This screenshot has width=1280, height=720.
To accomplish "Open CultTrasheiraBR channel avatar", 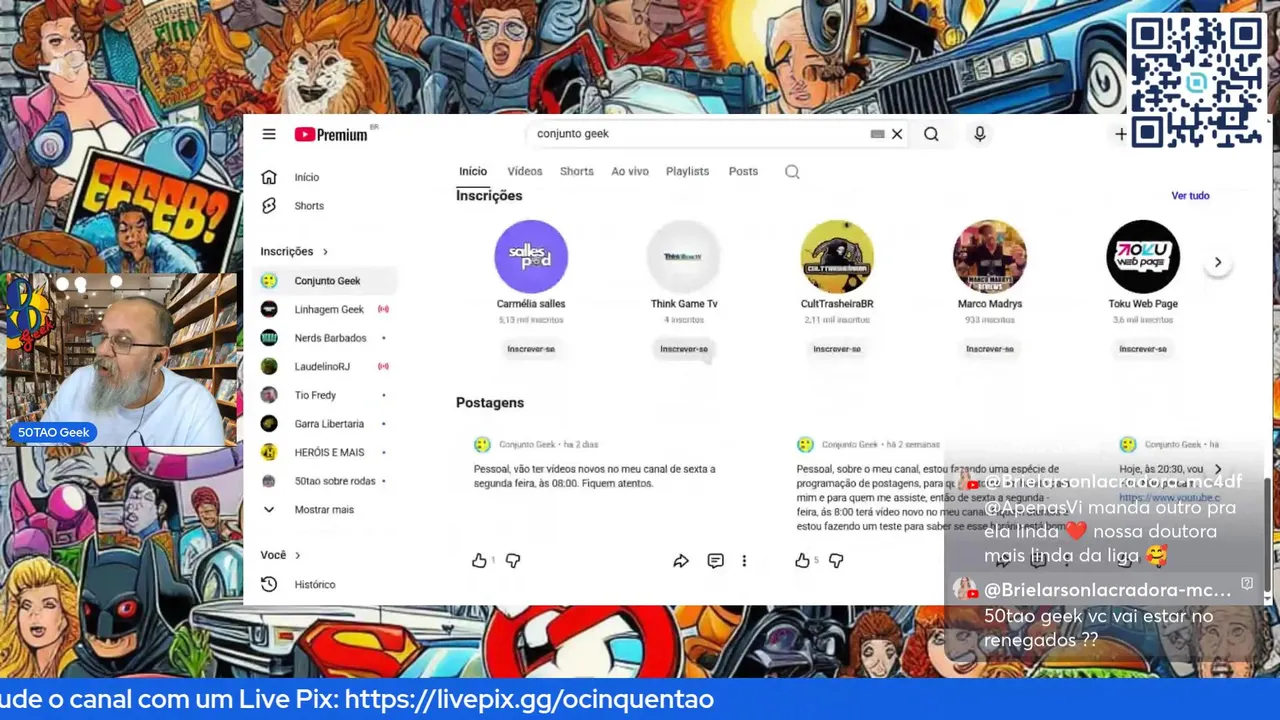I will point(837,257).
